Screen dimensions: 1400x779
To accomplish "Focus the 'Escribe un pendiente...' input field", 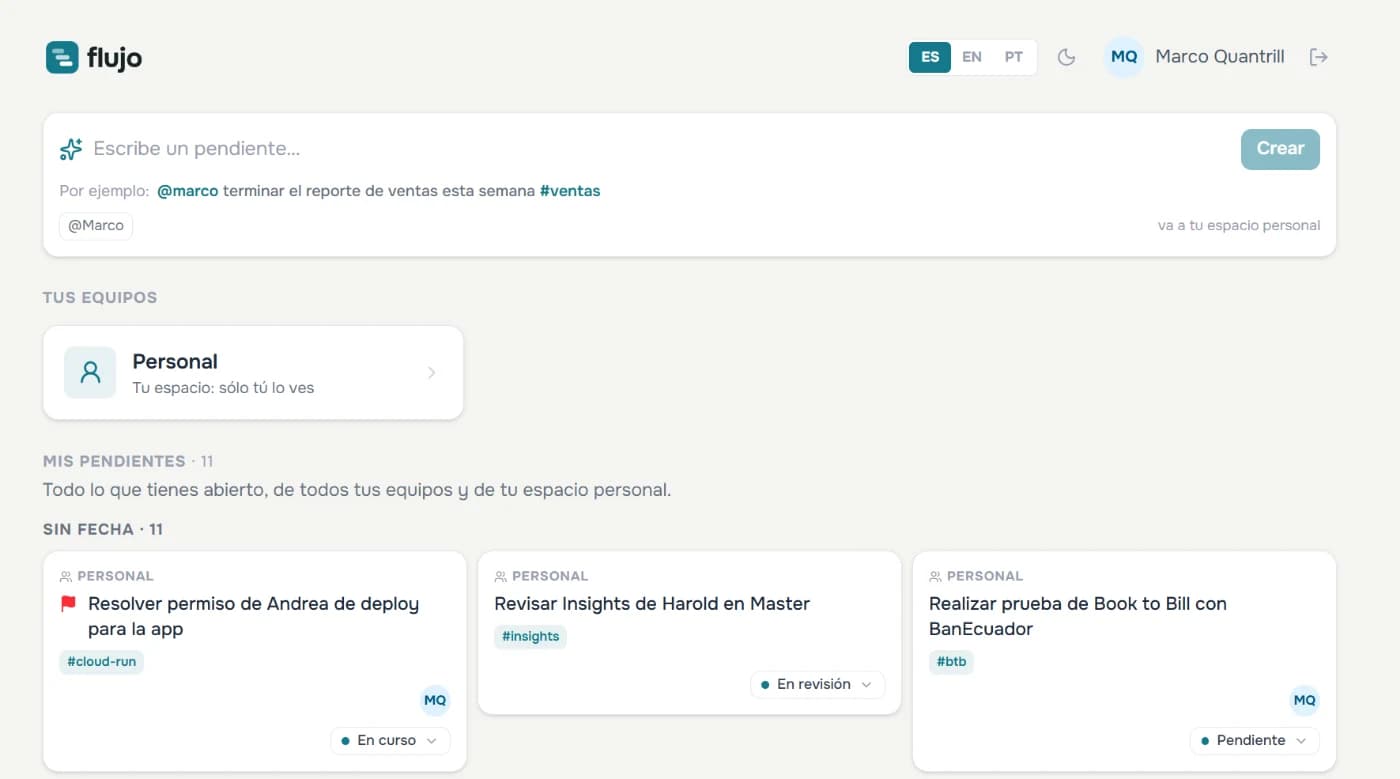I will pyautogui.click(x=660, y=149).
